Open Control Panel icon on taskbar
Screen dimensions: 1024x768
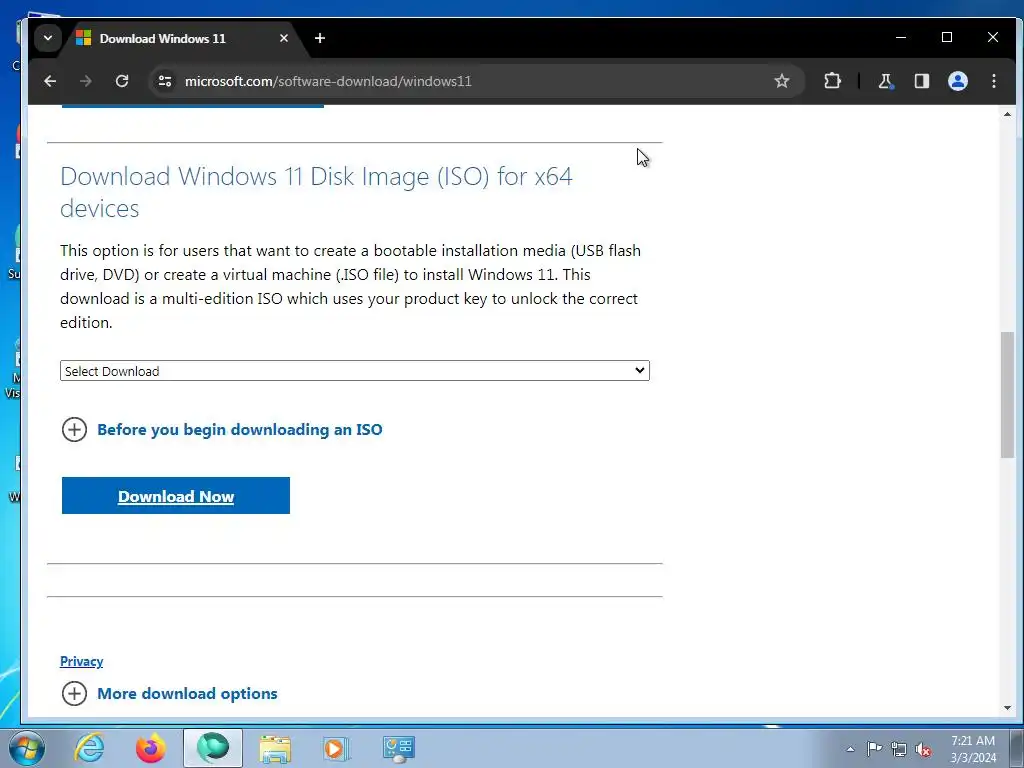click(398, 748)
